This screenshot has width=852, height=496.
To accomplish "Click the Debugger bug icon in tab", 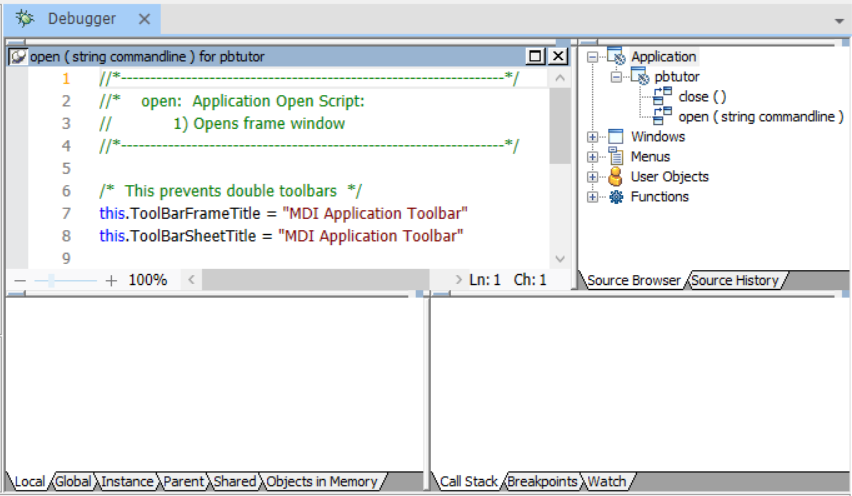I will click(x=25, y=19).
